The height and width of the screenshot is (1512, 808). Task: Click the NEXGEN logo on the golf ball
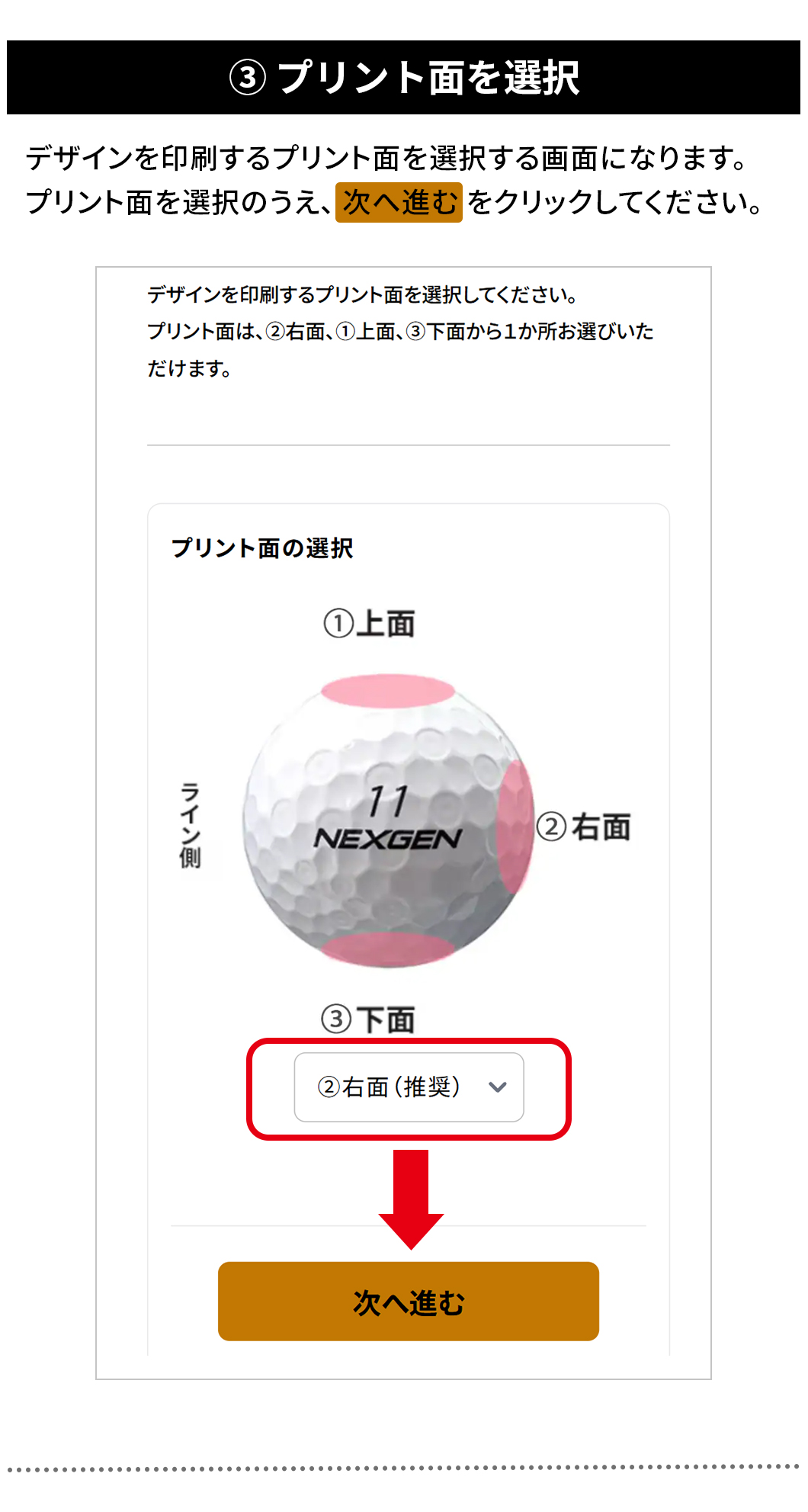pos(387,839)
